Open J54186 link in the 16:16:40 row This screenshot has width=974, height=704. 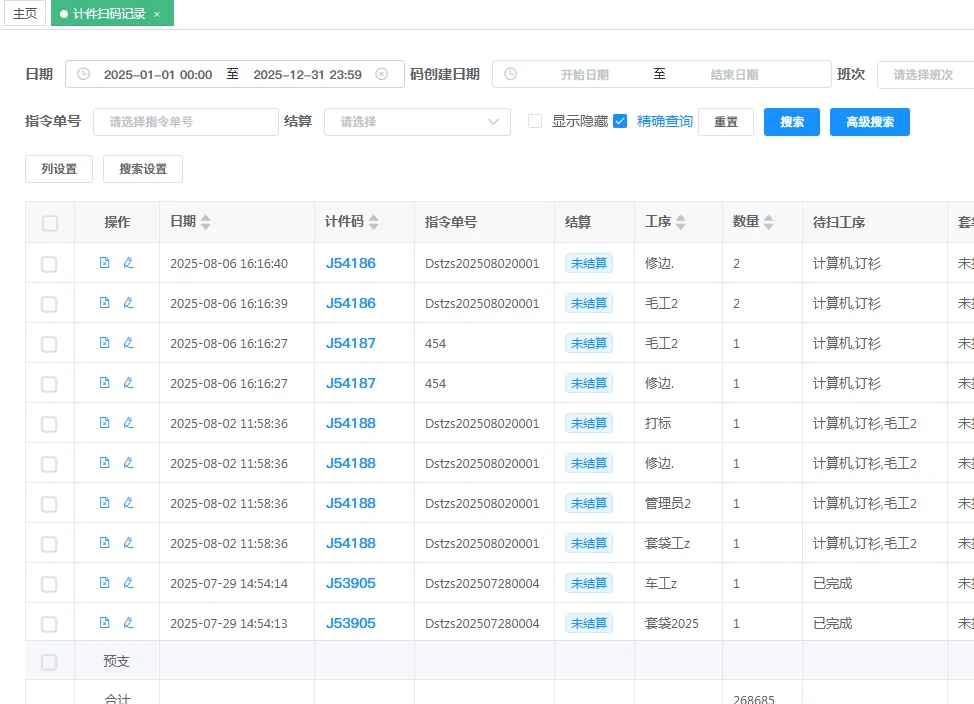click(x=351, y=263)
